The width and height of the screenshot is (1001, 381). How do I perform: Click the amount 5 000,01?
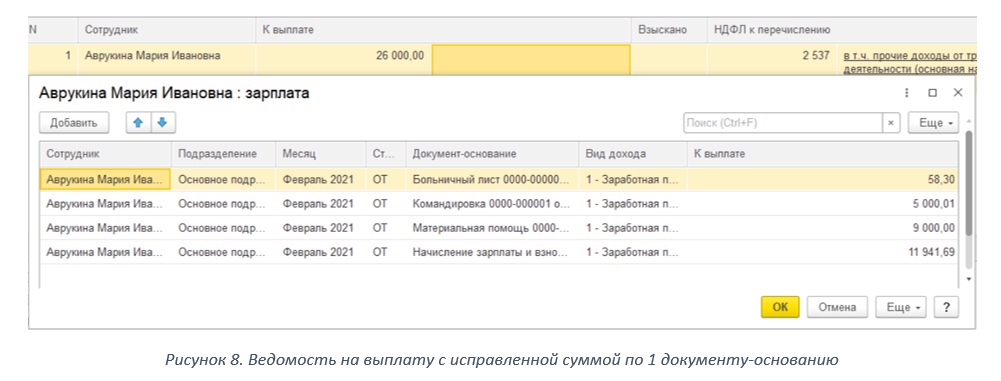[933, 204]
